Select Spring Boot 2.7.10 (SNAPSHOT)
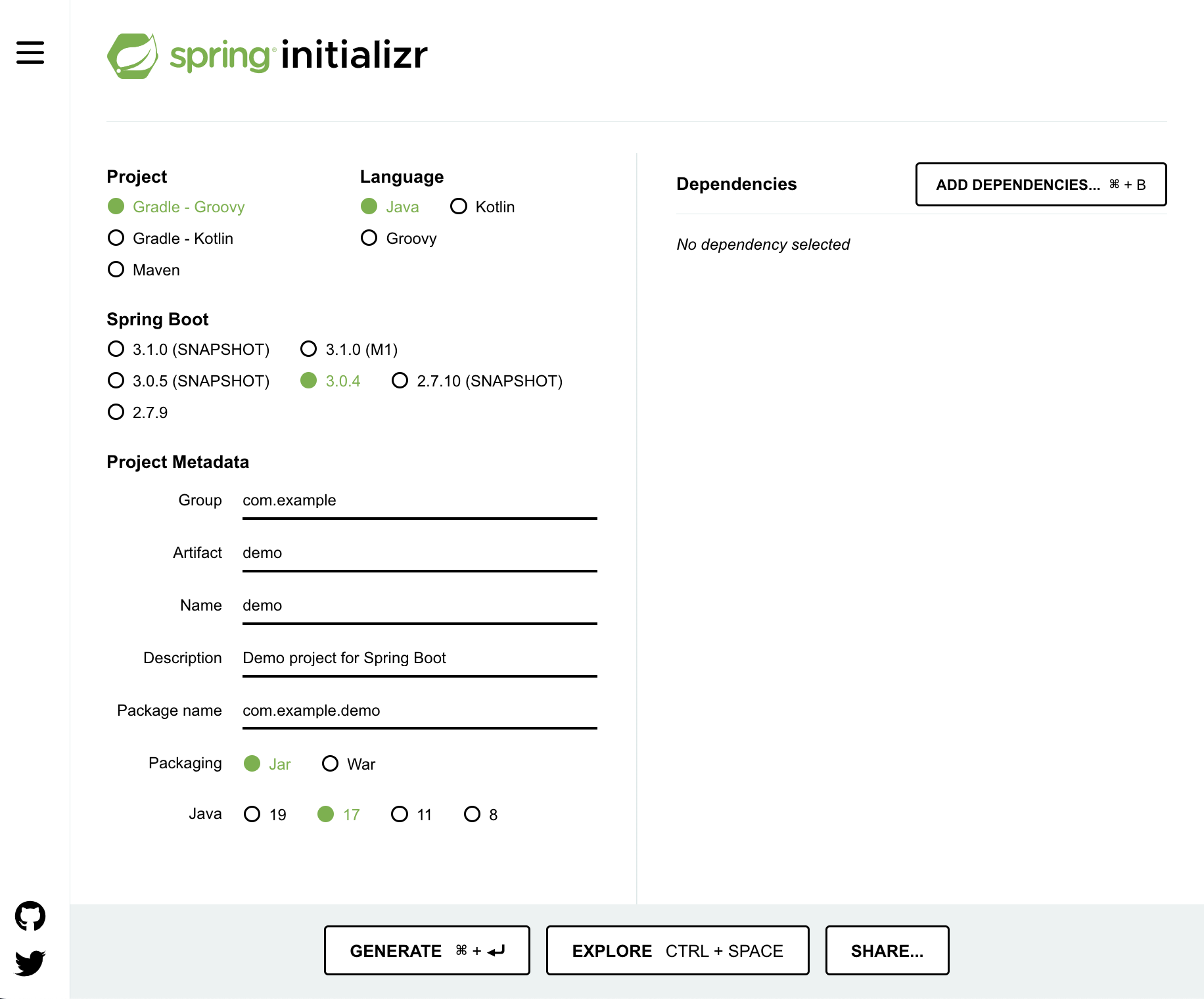Viewport: 1204px width, 999px height. tap(477, 381)
